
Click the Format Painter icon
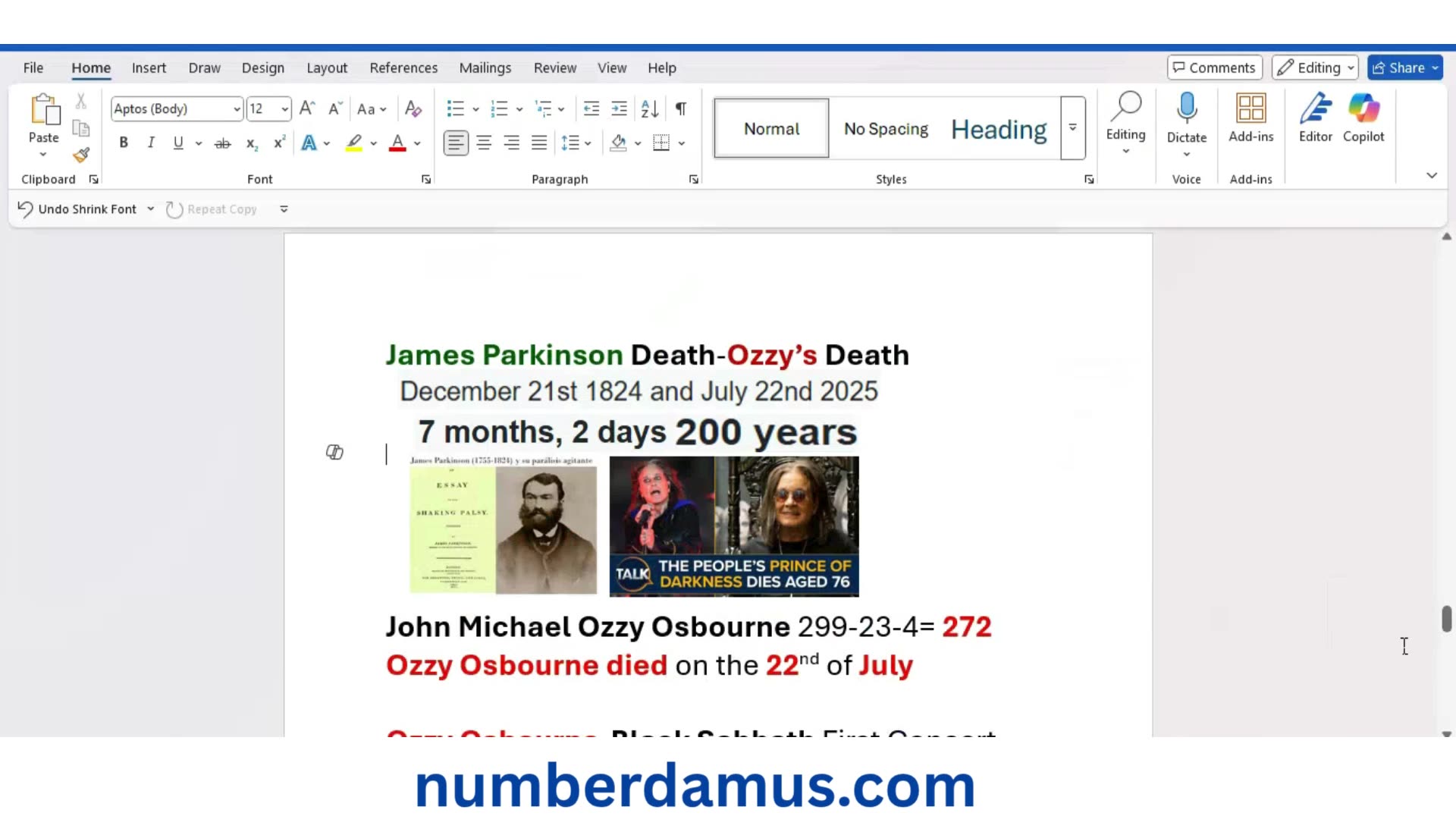81,155
